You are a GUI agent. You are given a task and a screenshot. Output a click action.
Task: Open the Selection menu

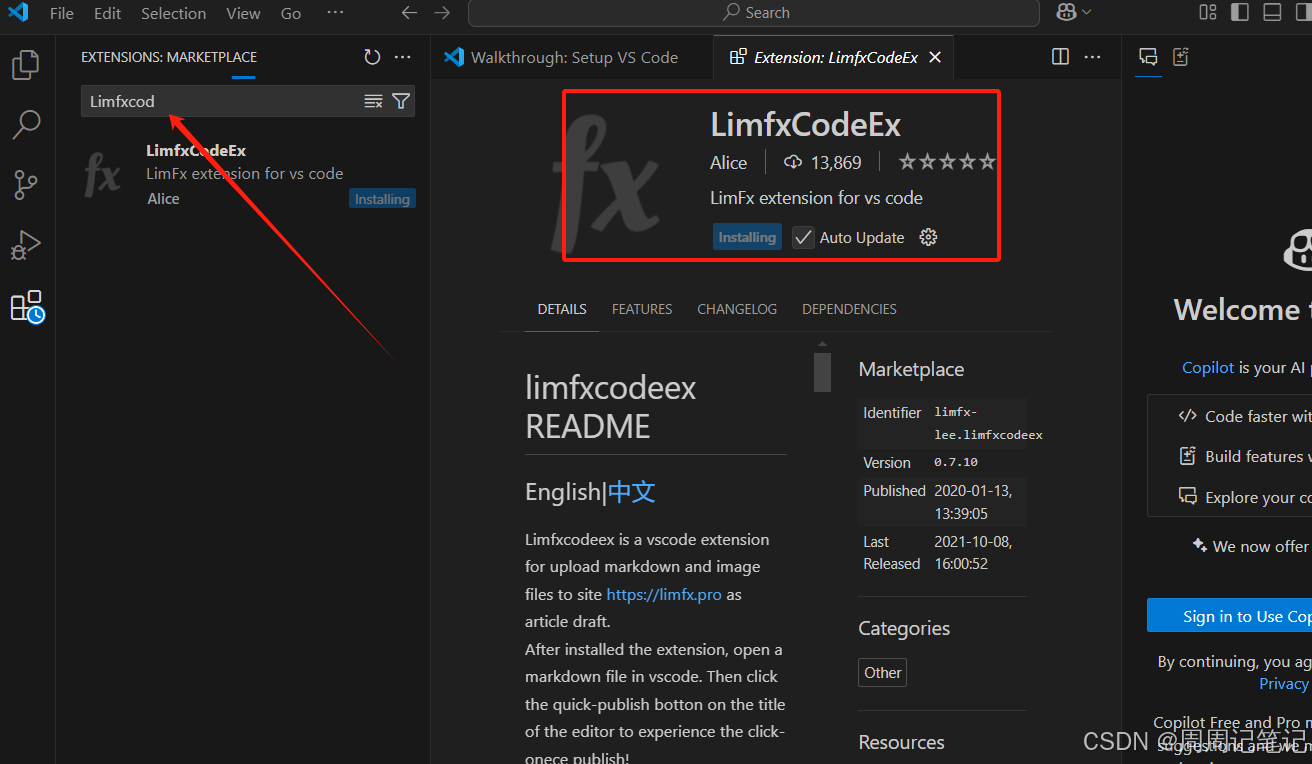[x=173, y=13]
